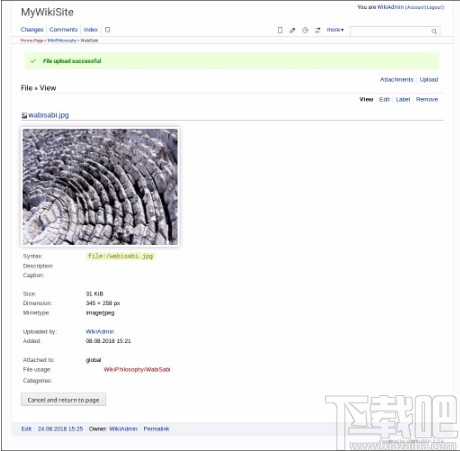
Task: Click the swap arrows icon in toolbar
Action: point(318,30)
